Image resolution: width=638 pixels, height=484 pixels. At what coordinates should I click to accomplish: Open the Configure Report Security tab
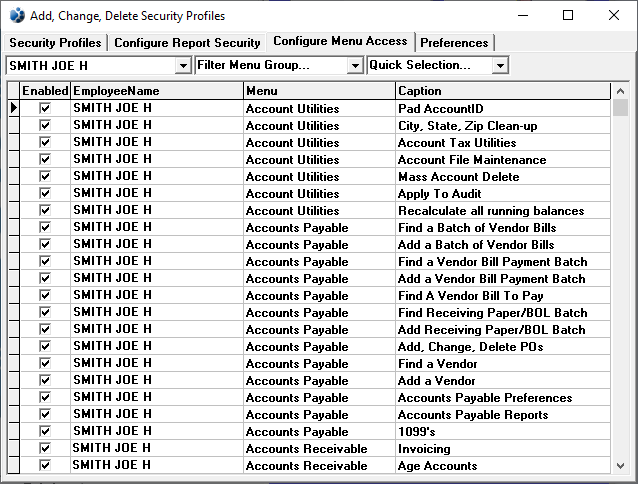click(187, 43)
